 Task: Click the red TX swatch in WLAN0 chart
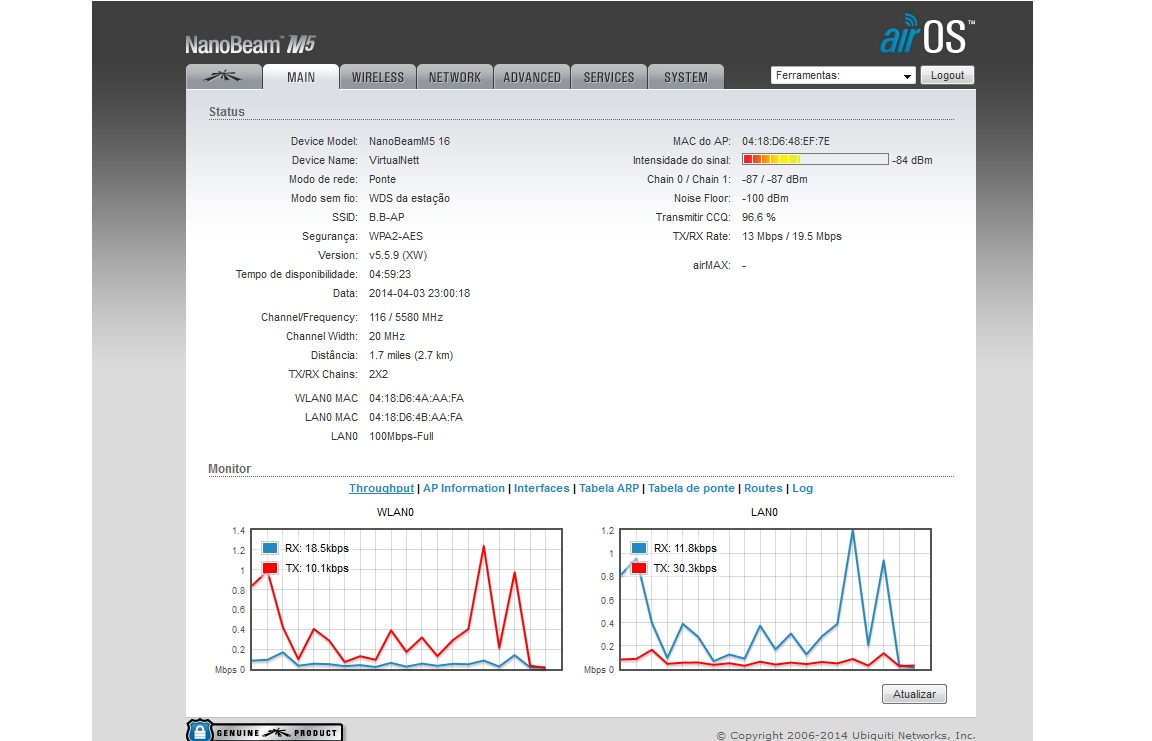point(270,568)
